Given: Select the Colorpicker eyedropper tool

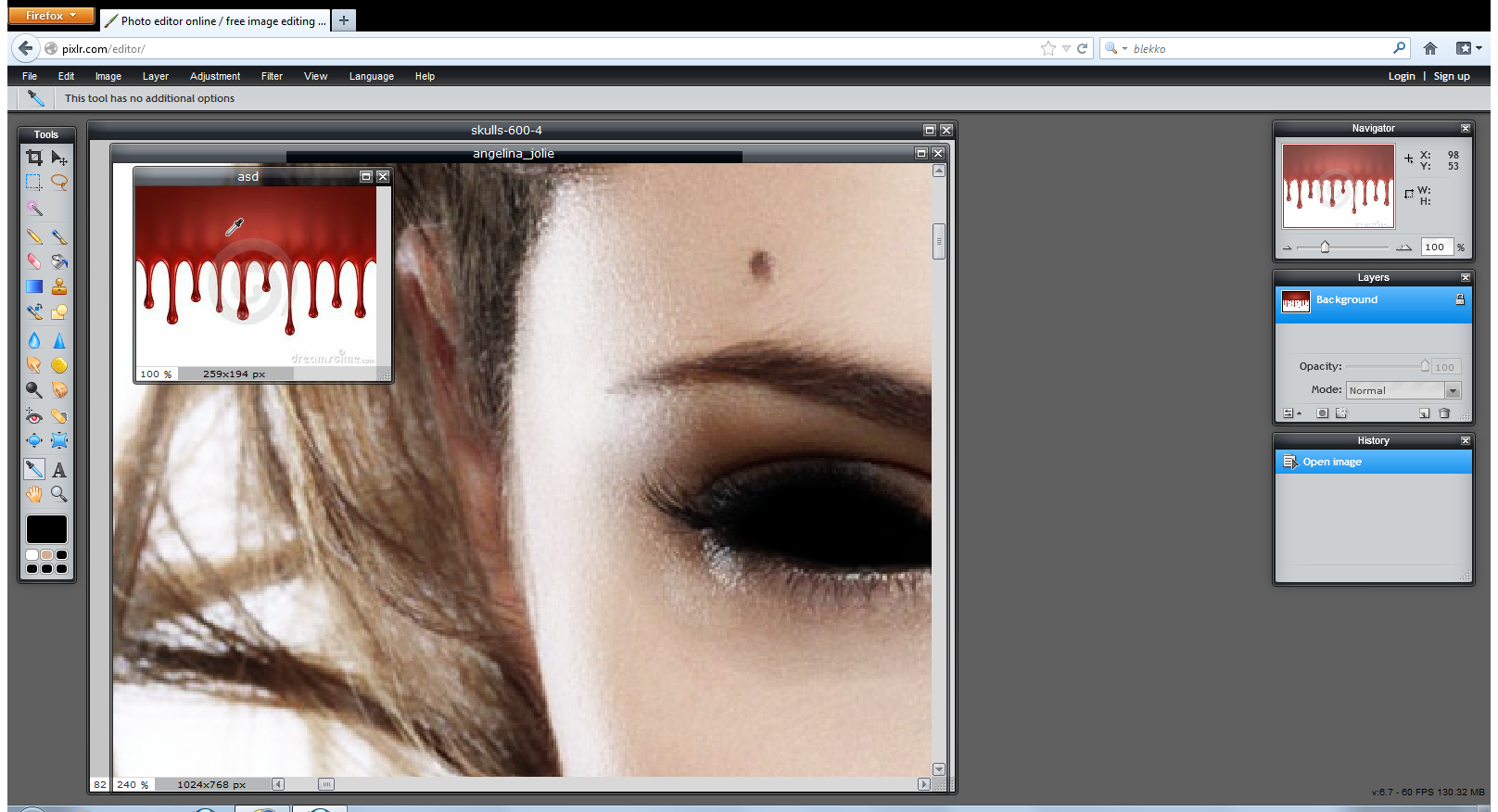Looking at the screenshot, I should pyautogui.click(x=34, y=469).
